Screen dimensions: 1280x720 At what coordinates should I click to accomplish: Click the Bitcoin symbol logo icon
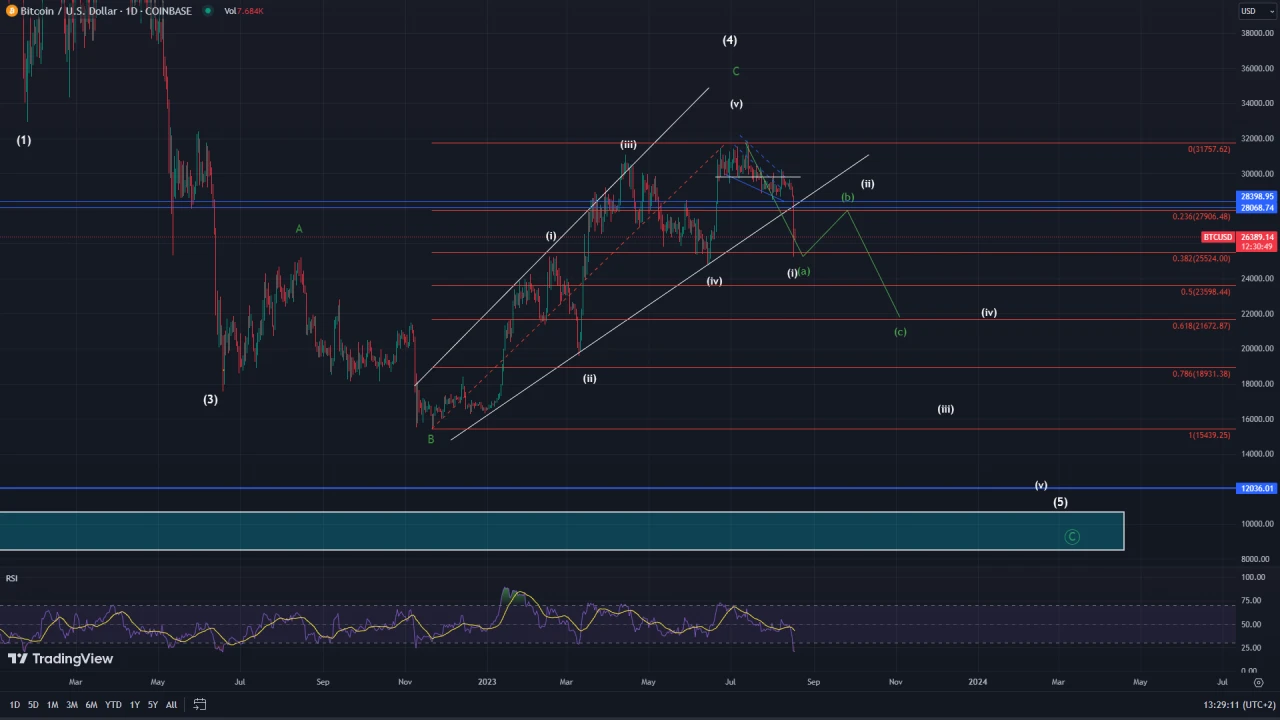pyautogui.click(x=11, y=11)
